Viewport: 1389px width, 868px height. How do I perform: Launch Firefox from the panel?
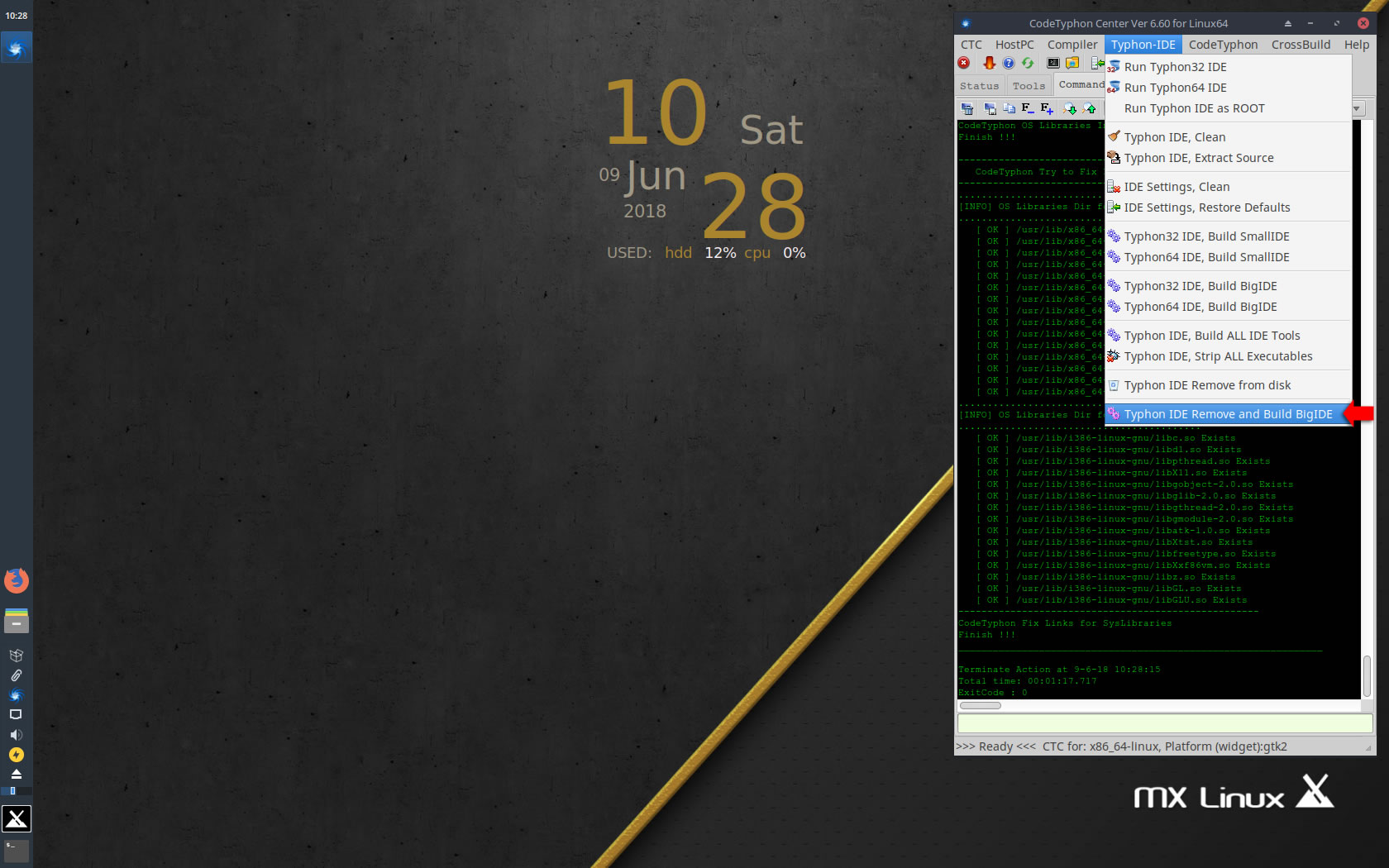coord(17,580)
